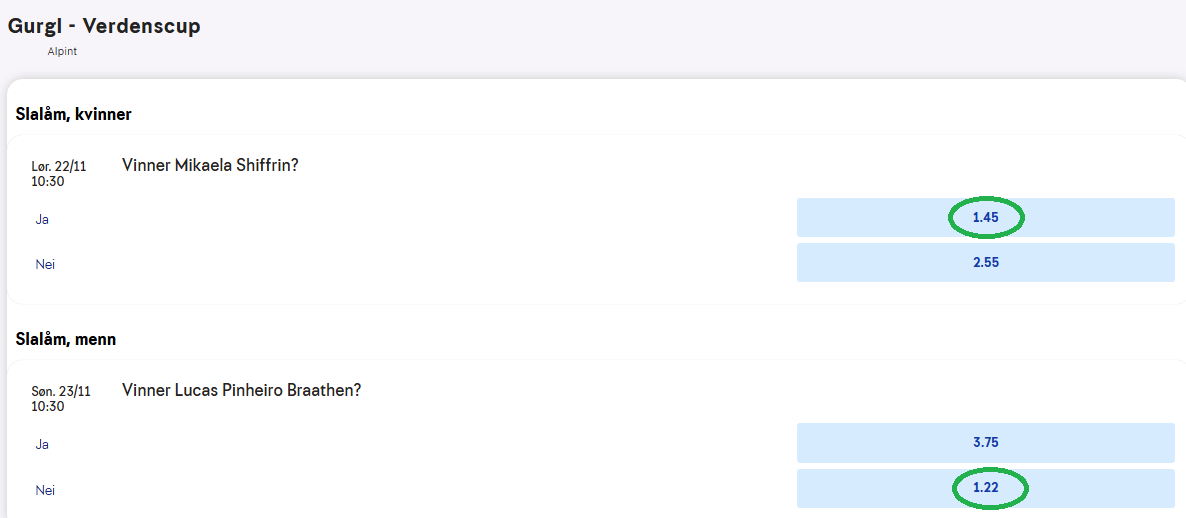Click the Nei label under the Shiffrin market
This screenshot has width=1186, height=518.
(x=45, y=265)
